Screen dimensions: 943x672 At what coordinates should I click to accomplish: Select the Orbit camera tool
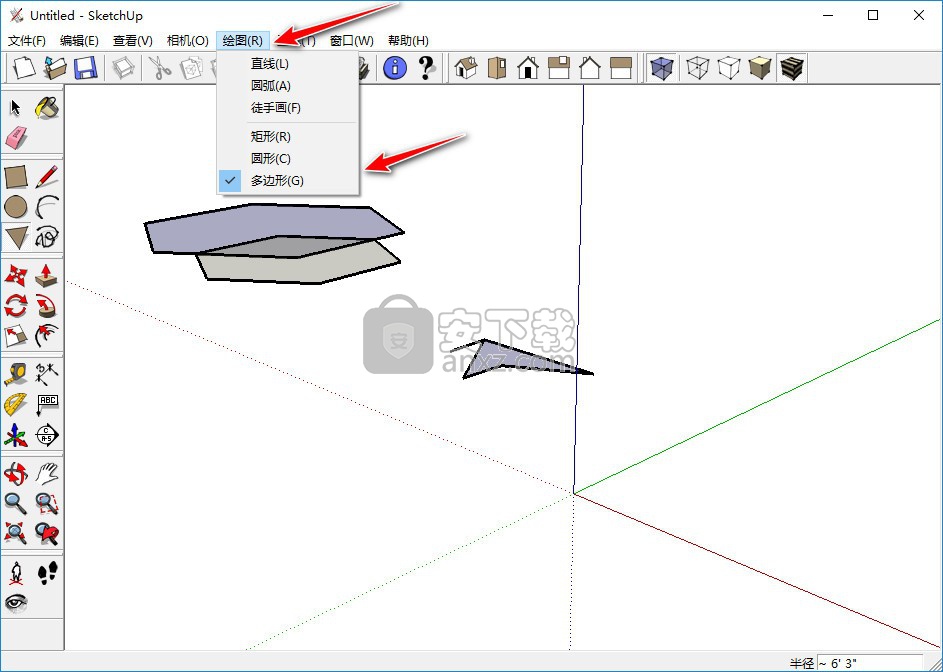click(x=16, y=473)
